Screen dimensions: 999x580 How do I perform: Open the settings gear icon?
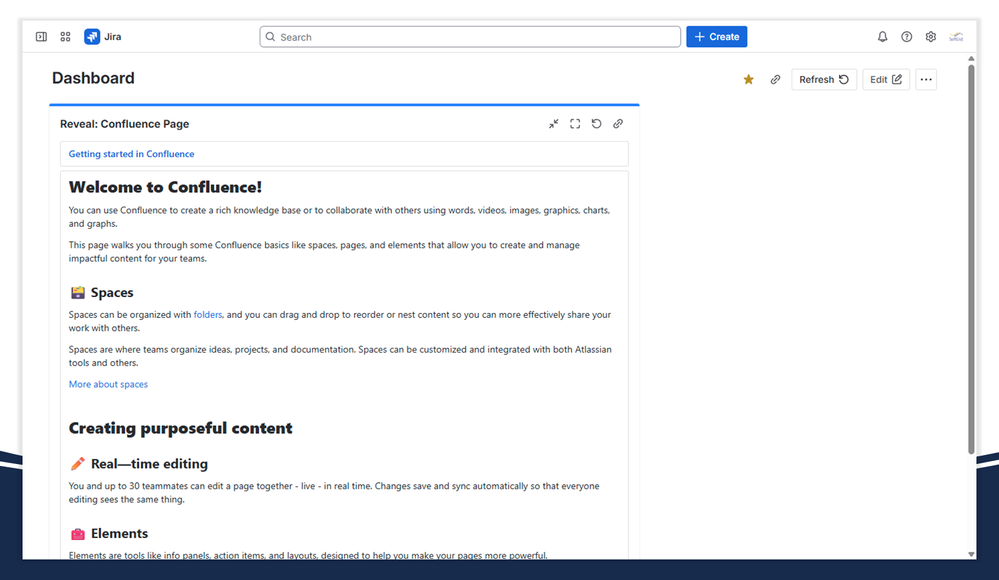tap(931, 37)
